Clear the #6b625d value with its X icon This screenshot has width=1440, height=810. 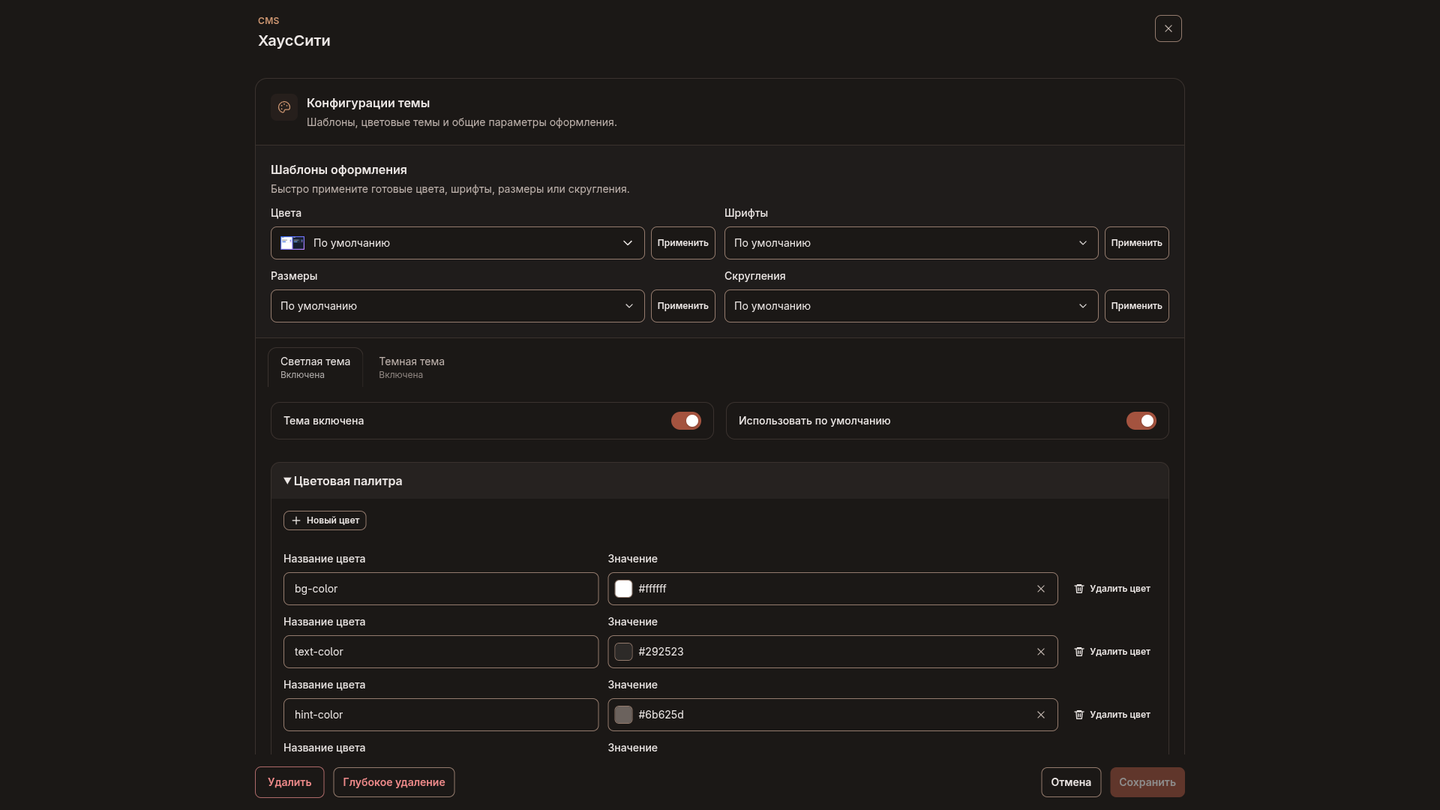pos(1040,715)
